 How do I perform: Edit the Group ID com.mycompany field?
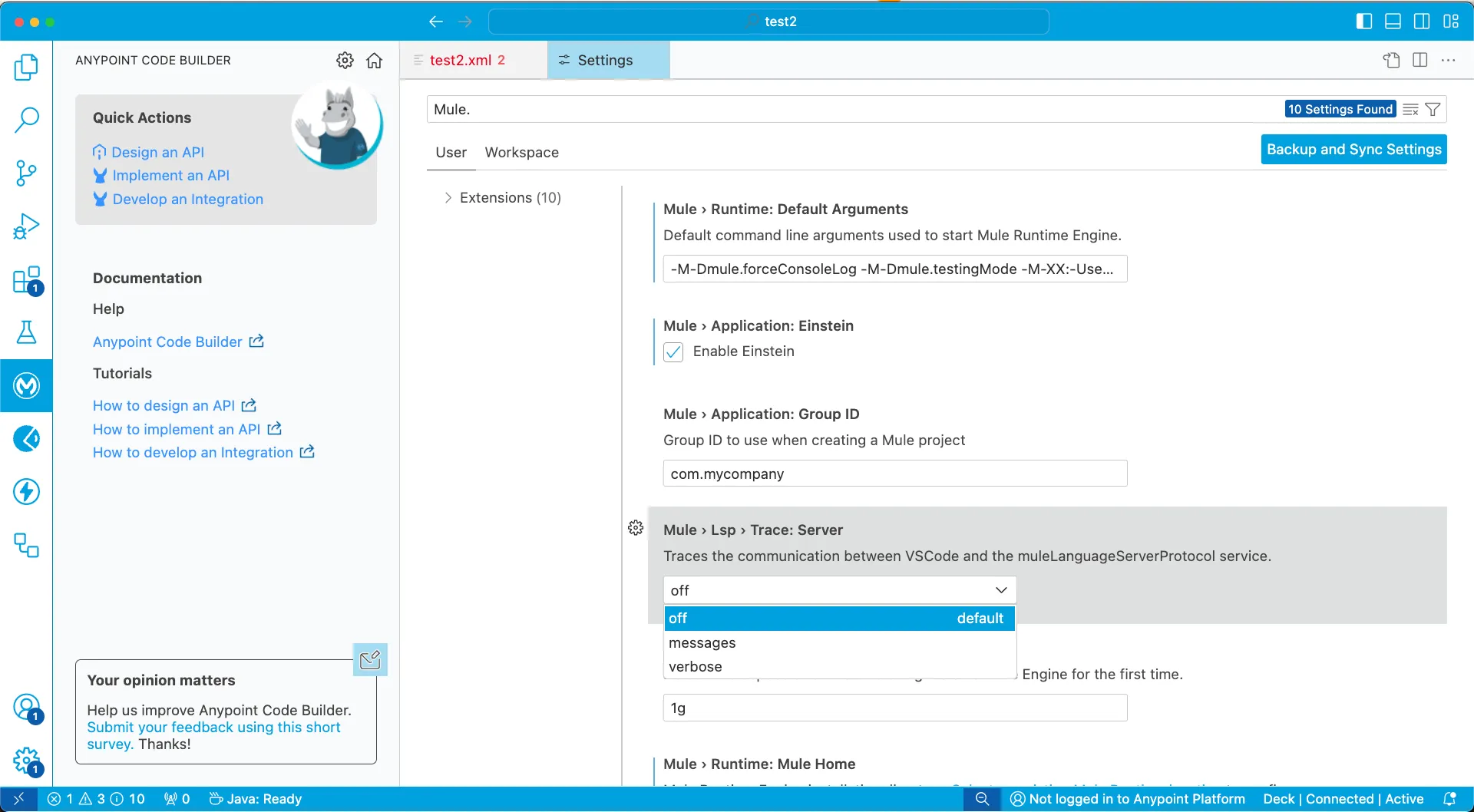point(895,474)
